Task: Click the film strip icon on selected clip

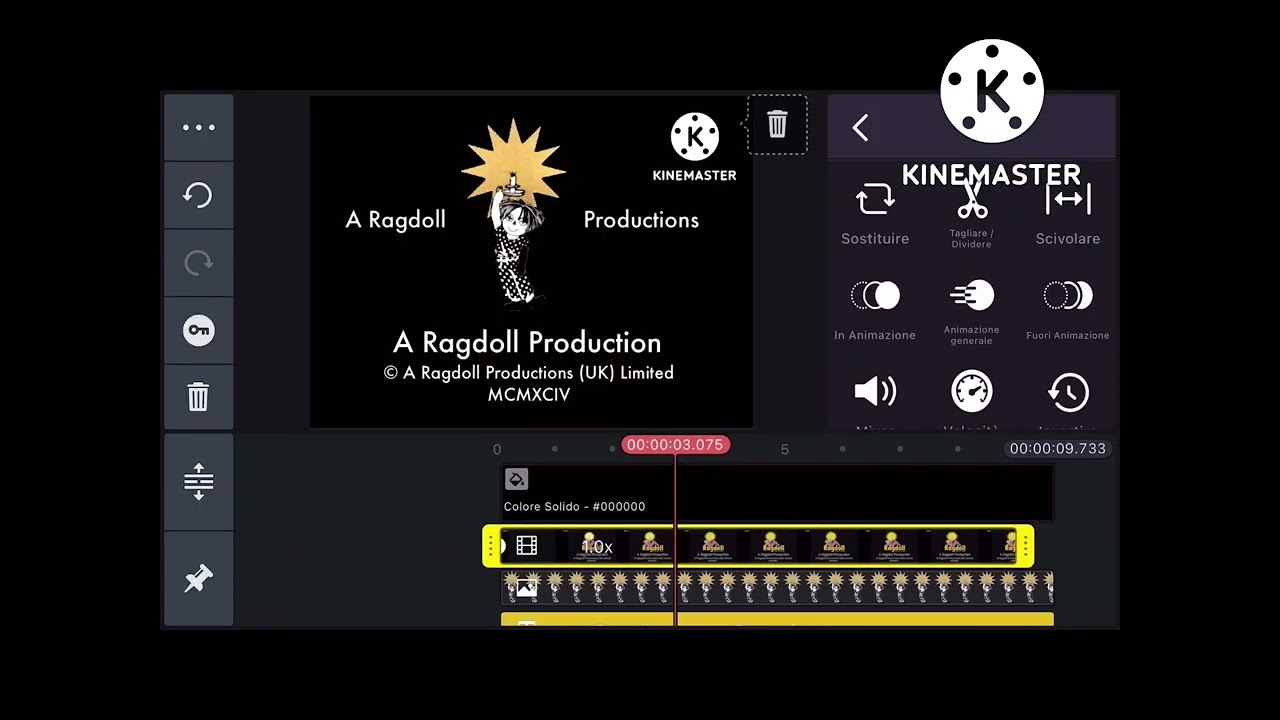Action: coord(527,546)
